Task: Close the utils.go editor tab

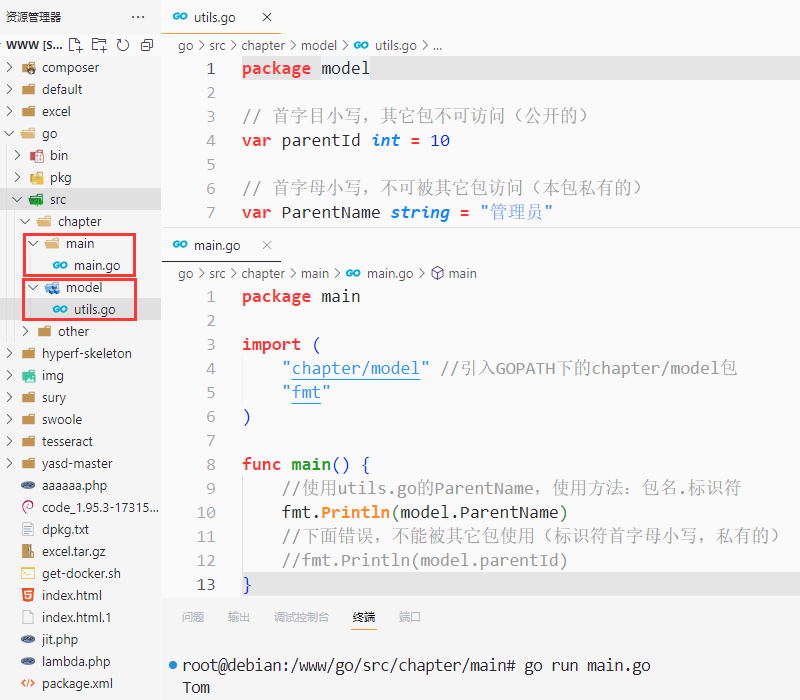Action: [267, 17]
